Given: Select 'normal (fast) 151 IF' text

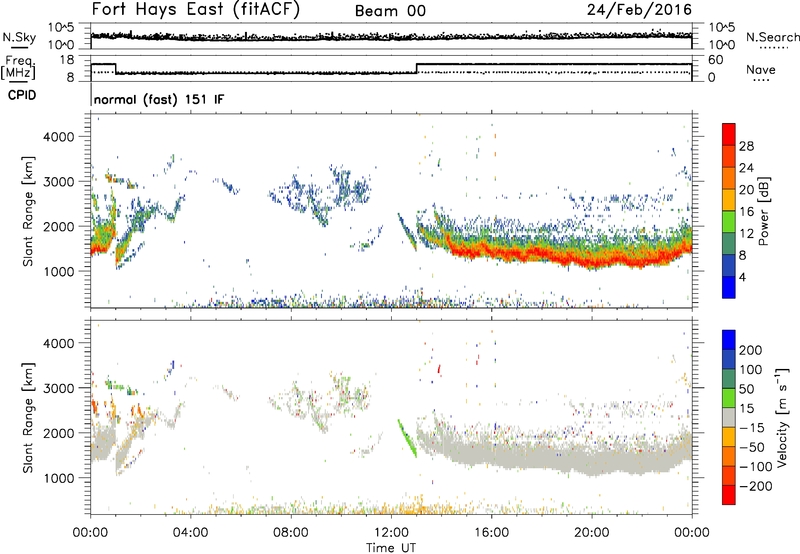Looking at the screenshot, I should (x=159, y=99).
